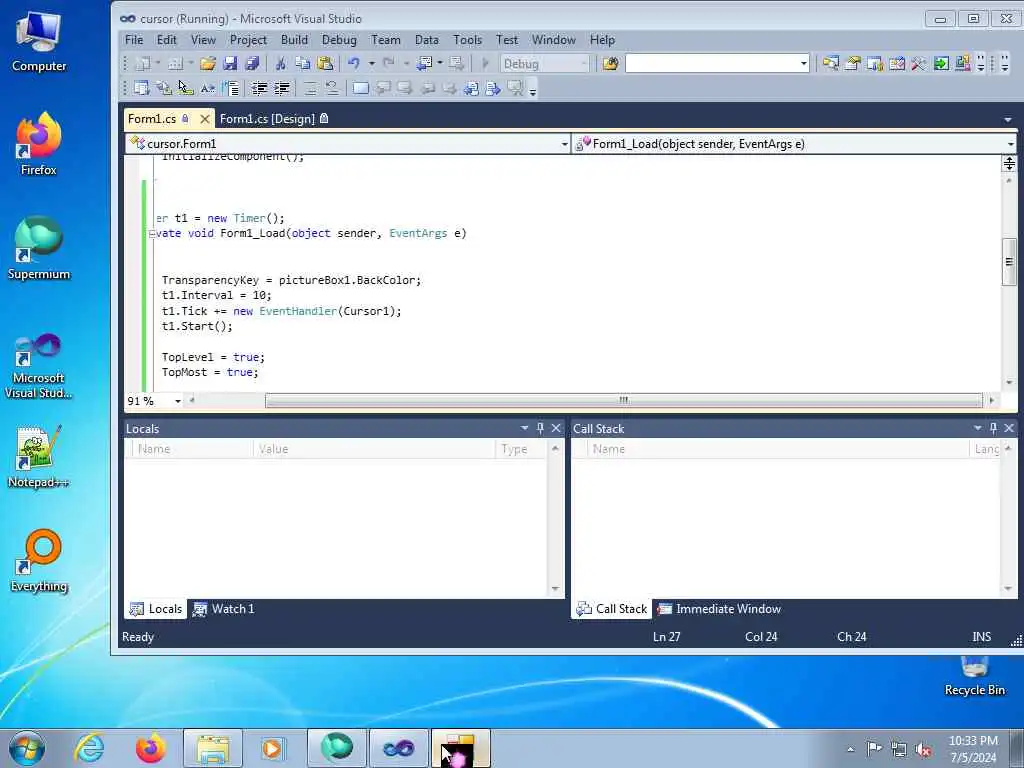Toggle auto-hide pin on the Call Stack panel
The height and width of the screenshot is (768, 1024).
point(993,428)
